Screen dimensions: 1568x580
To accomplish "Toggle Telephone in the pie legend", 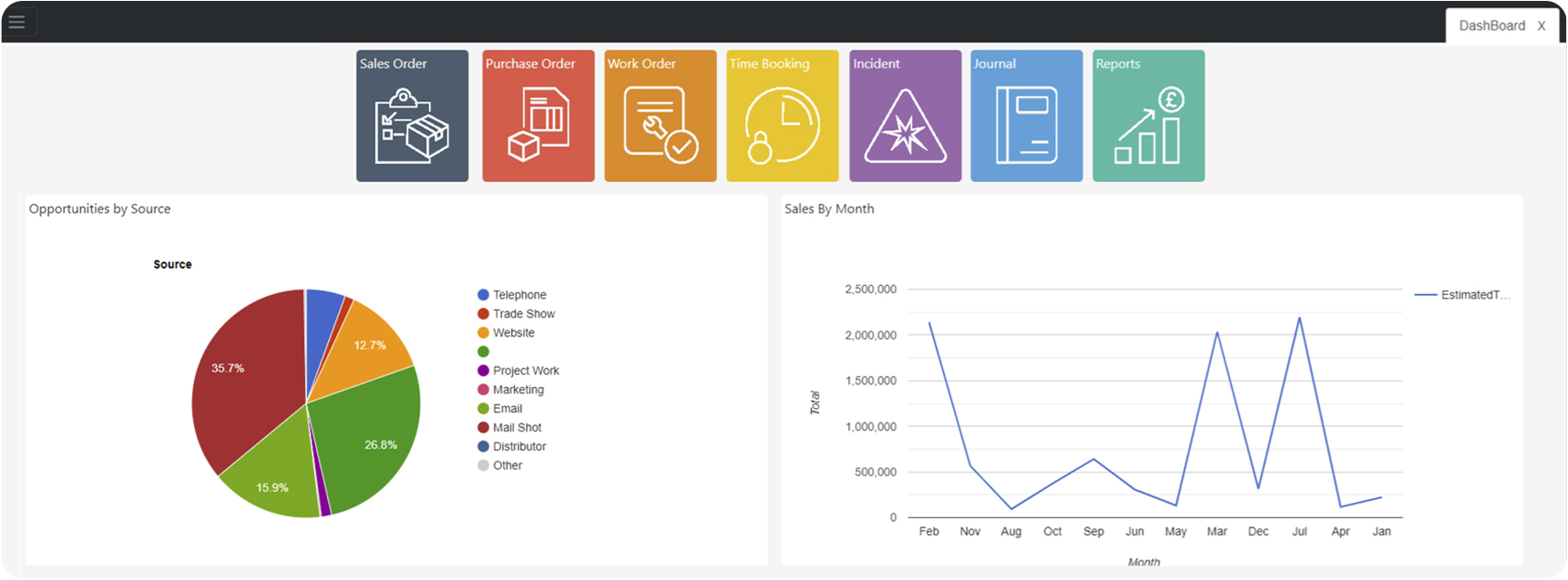I will click(518, 295).
